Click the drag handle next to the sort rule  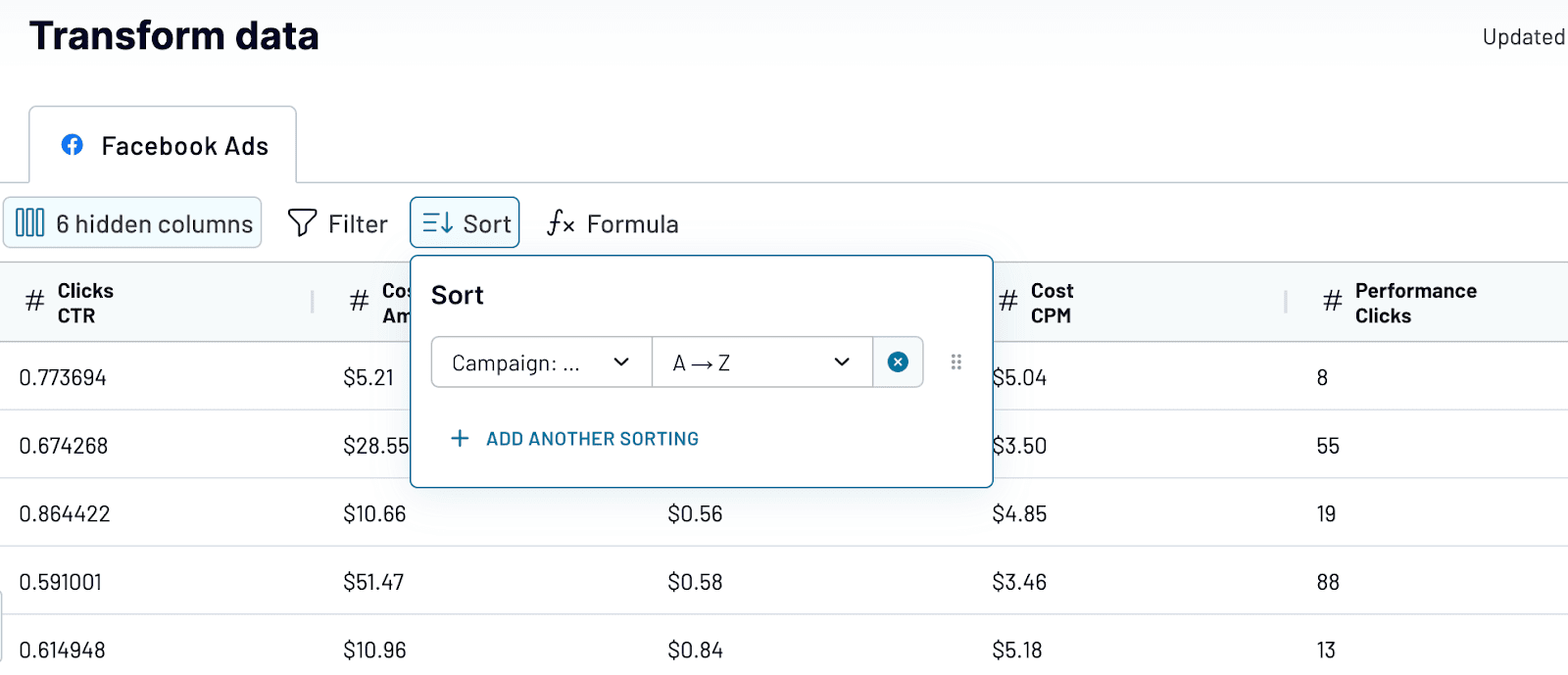pyautogui.click(x=957, y=362)
